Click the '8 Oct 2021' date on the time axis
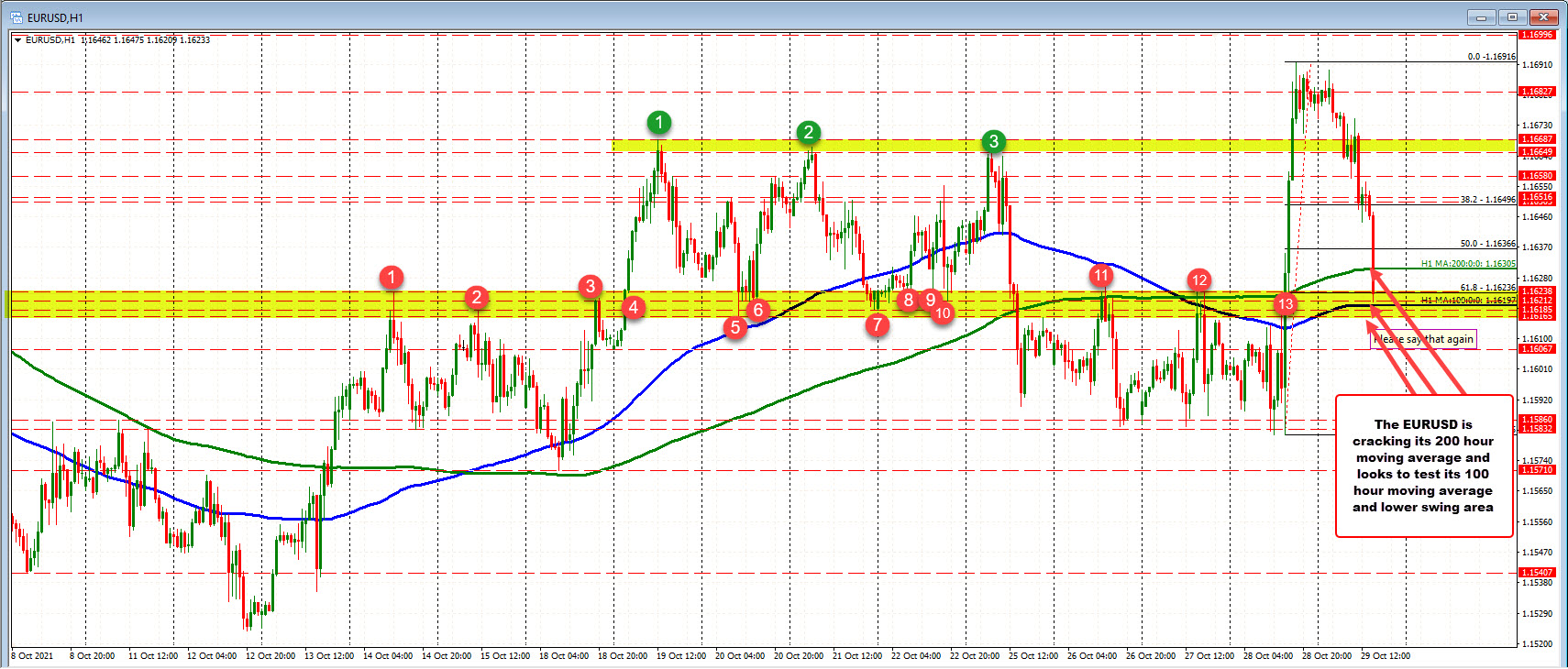This screenshot has height=669, width=1568. click(x=33, y=656)
